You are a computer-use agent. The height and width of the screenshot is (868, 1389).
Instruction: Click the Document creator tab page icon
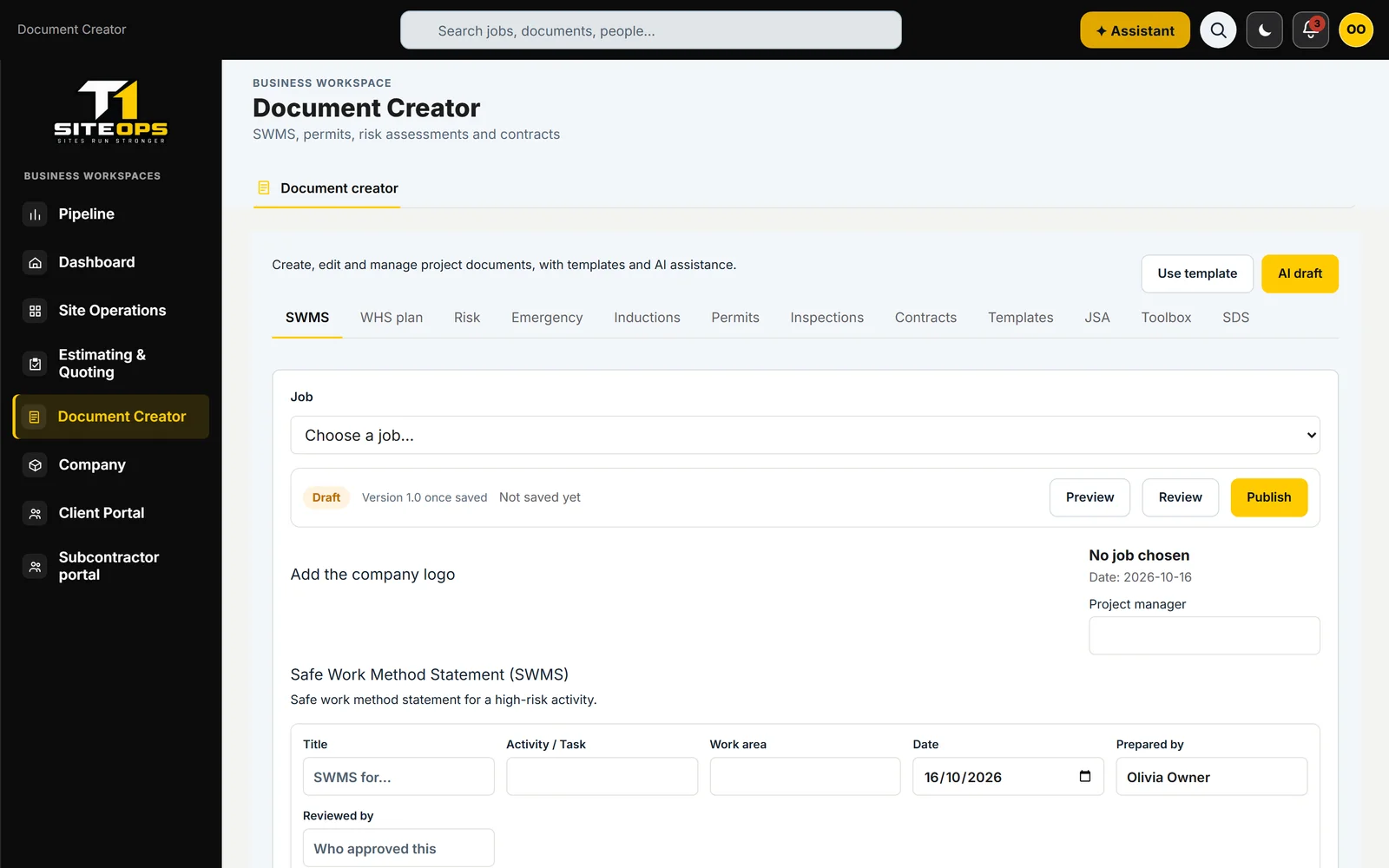264,187
